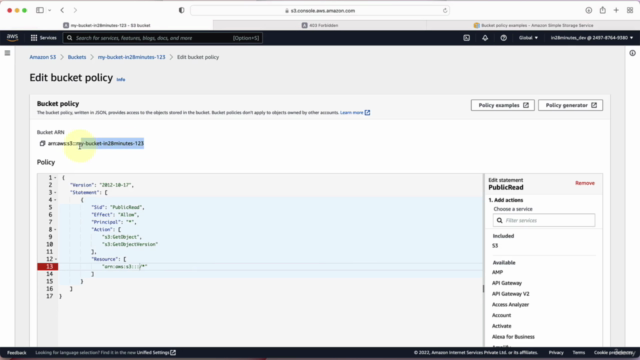Open the in28minutes_dev account dropdown
This screenshot has height=360, width=640.
tap(591, 38)
